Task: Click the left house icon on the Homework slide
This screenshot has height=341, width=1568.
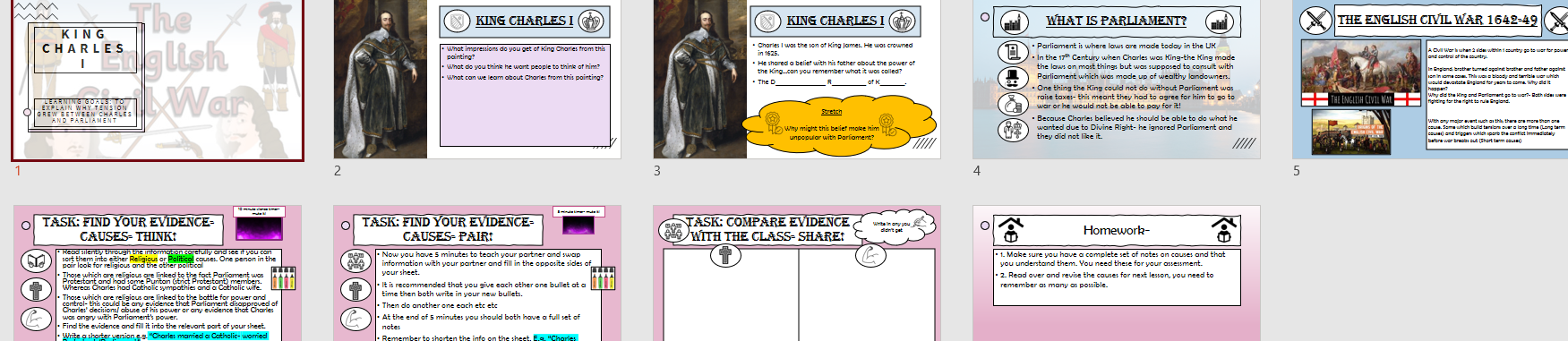Action: tap(1011, 230)
